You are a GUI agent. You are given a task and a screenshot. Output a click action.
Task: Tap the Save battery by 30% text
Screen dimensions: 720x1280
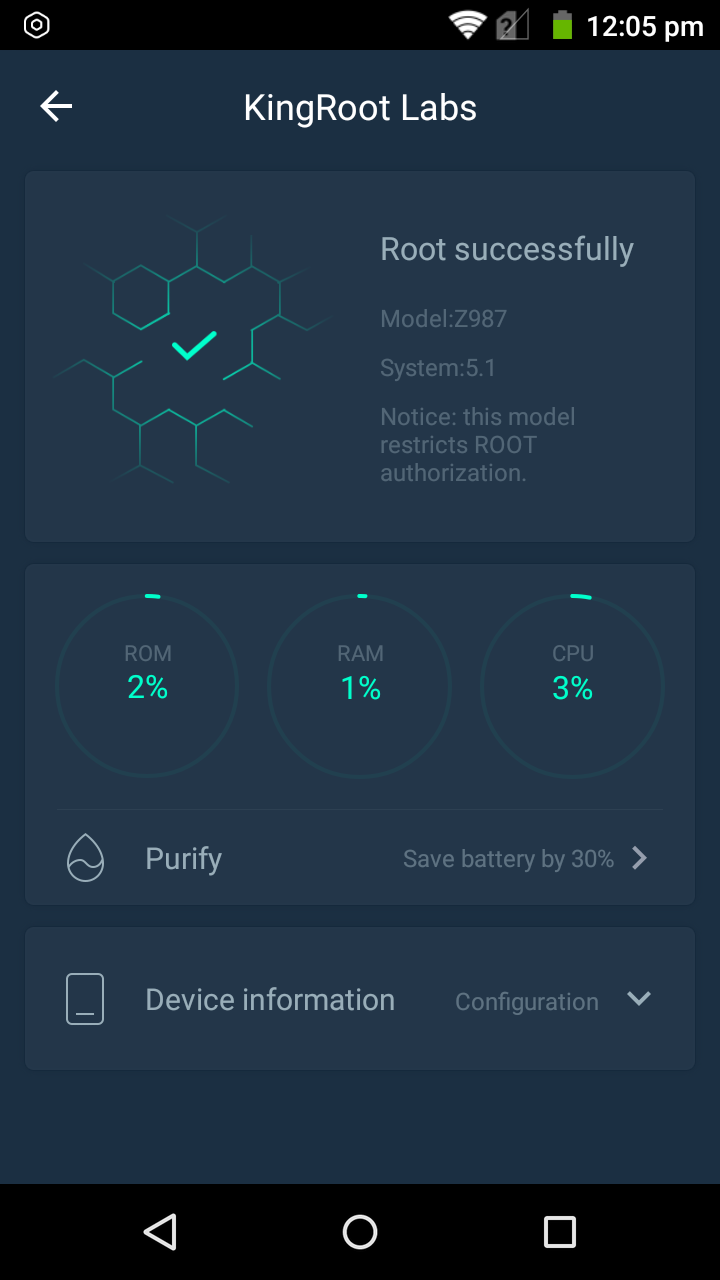508,859
